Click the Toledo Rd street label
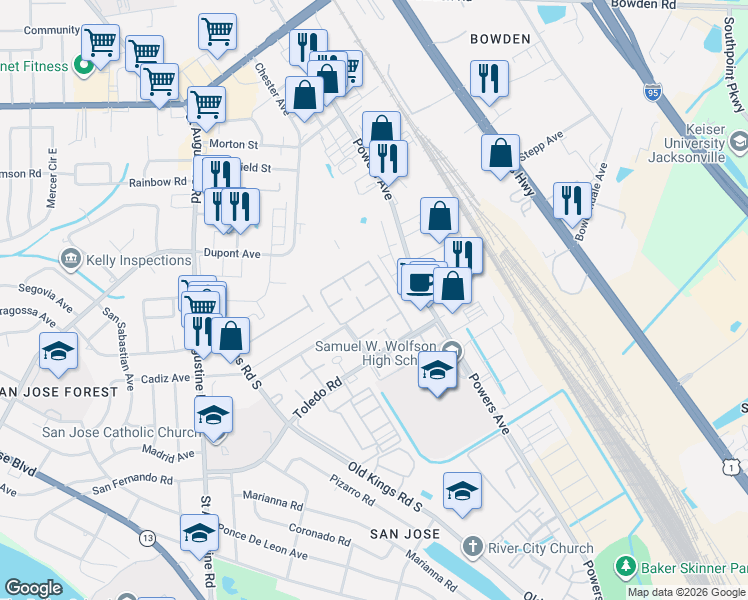Screen dimensions: 748x600 pos(318,398)
